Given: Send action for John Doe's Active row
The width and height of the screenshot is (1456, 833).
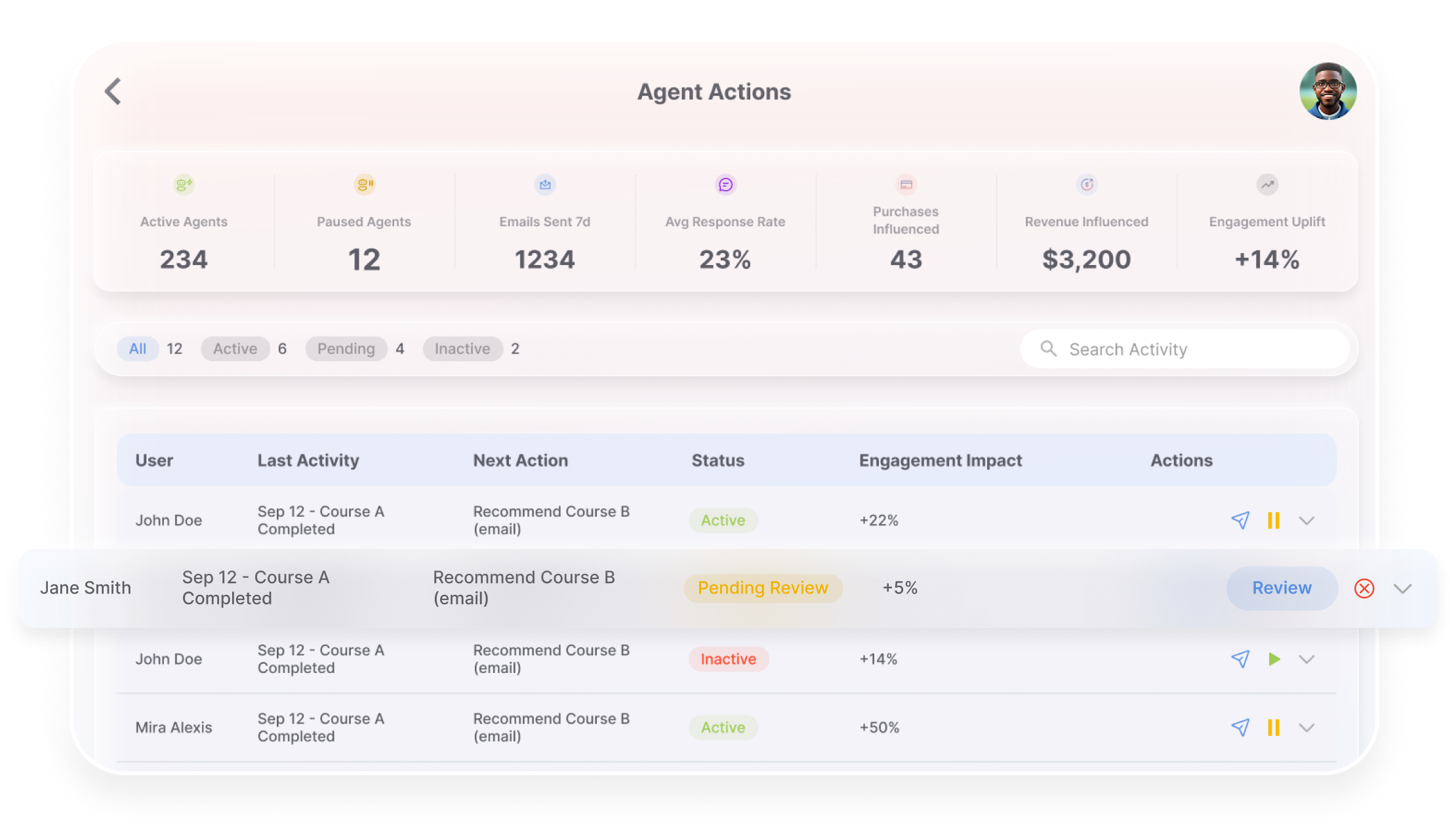Looking at the screenshot, I should pos(1240,520).
